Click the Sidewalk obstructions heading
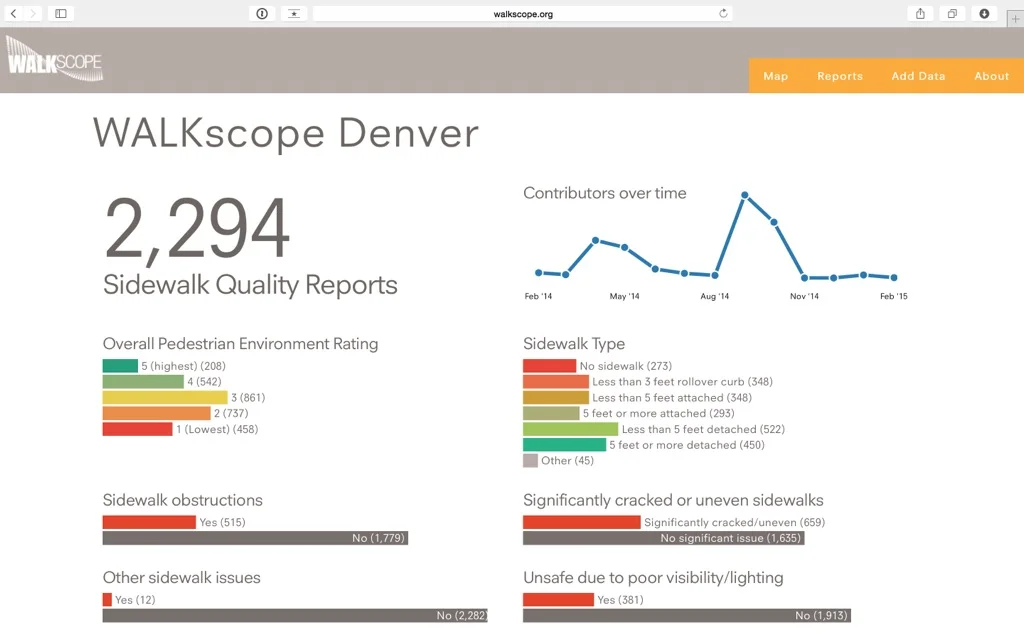The image size is (1024, 640). (182, 500)
